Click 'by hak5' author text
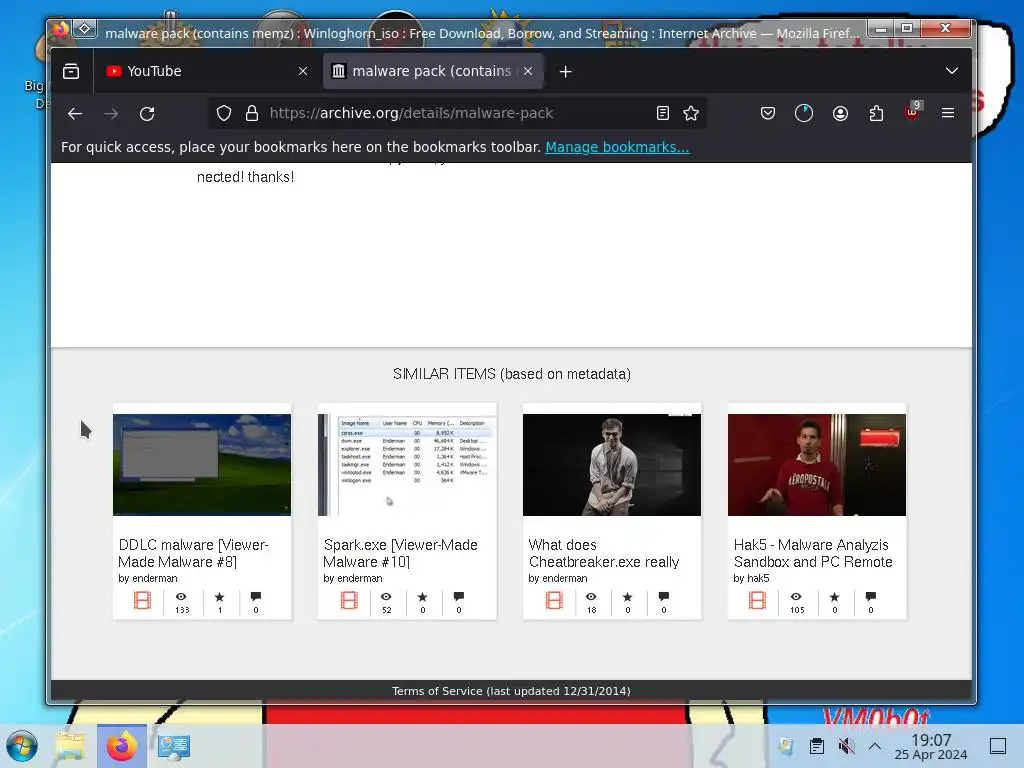Image resolution: width=1024 pixels, height=768 pixels. [751, 579]
